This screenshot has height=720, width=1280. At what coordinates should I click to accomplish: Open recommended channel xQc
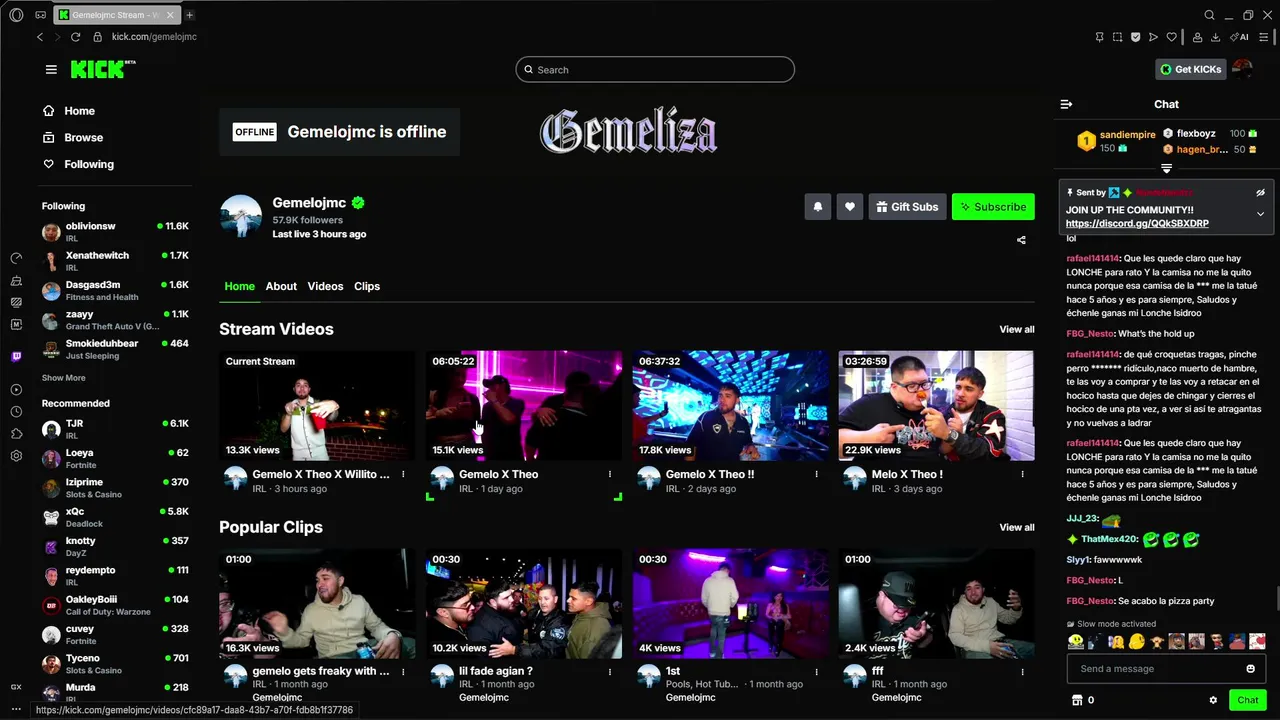(x=115, y=517)
